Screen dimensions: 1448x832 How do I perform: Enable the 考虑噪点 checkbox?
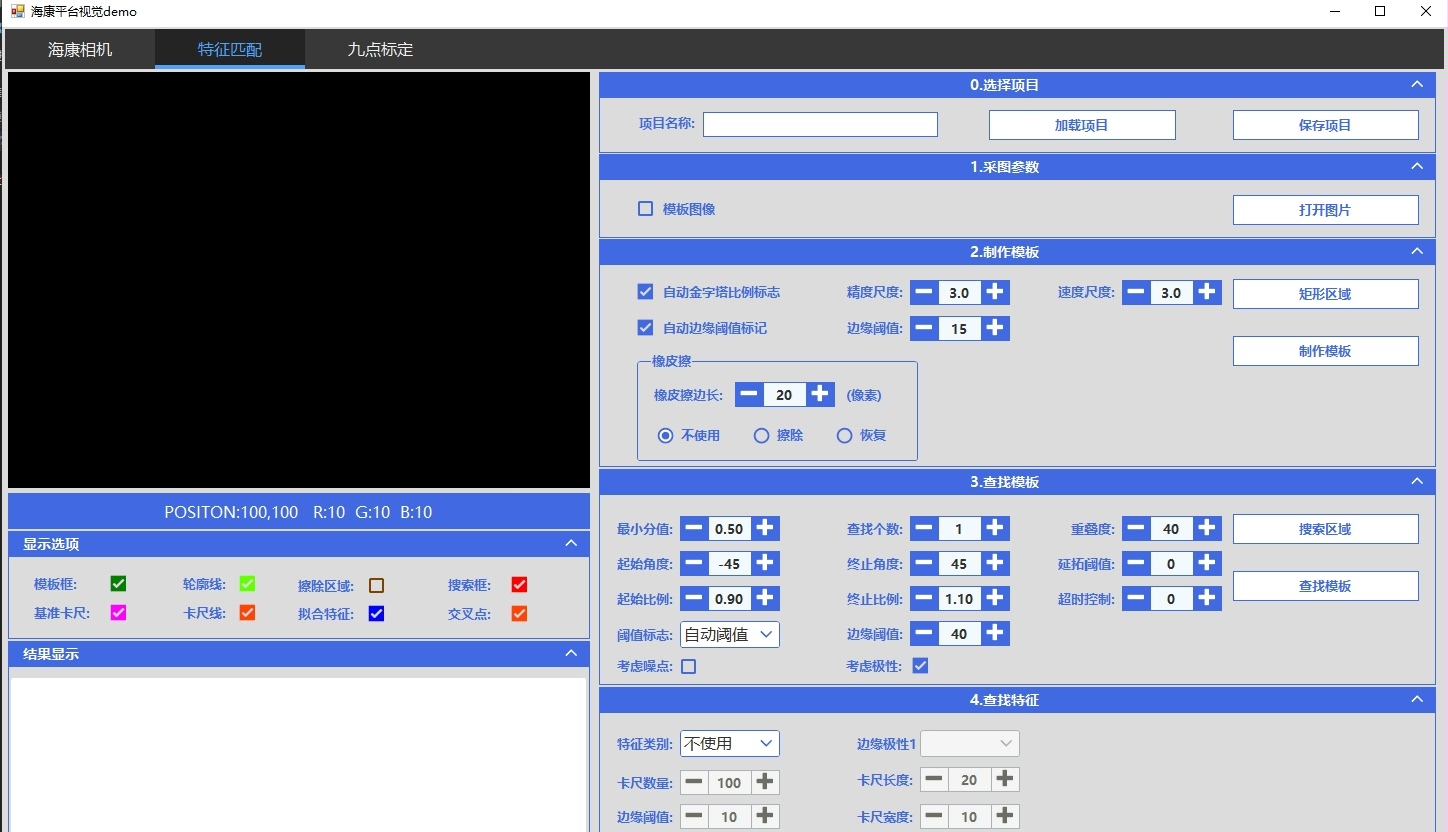(688, 666)
